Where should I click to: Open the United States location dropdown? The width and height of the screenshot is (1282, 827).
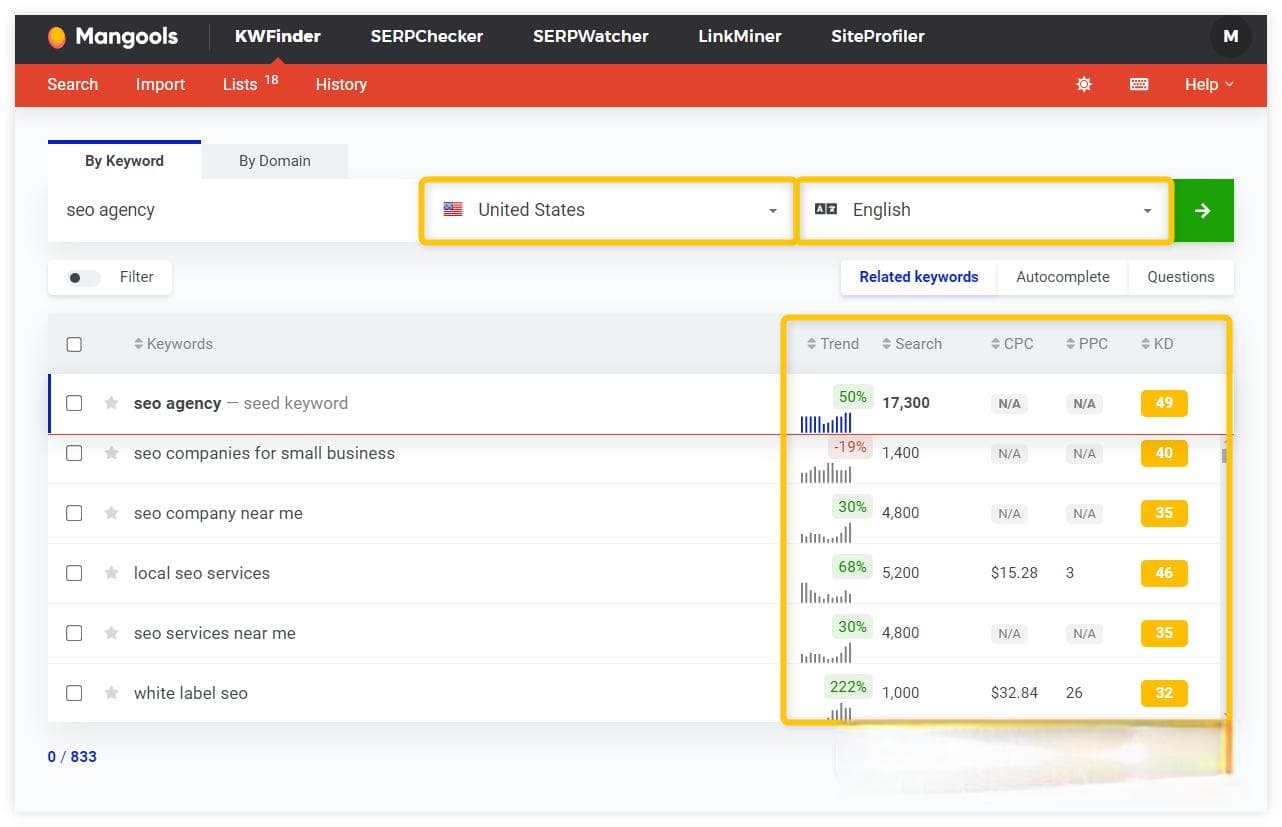point(609,210)
